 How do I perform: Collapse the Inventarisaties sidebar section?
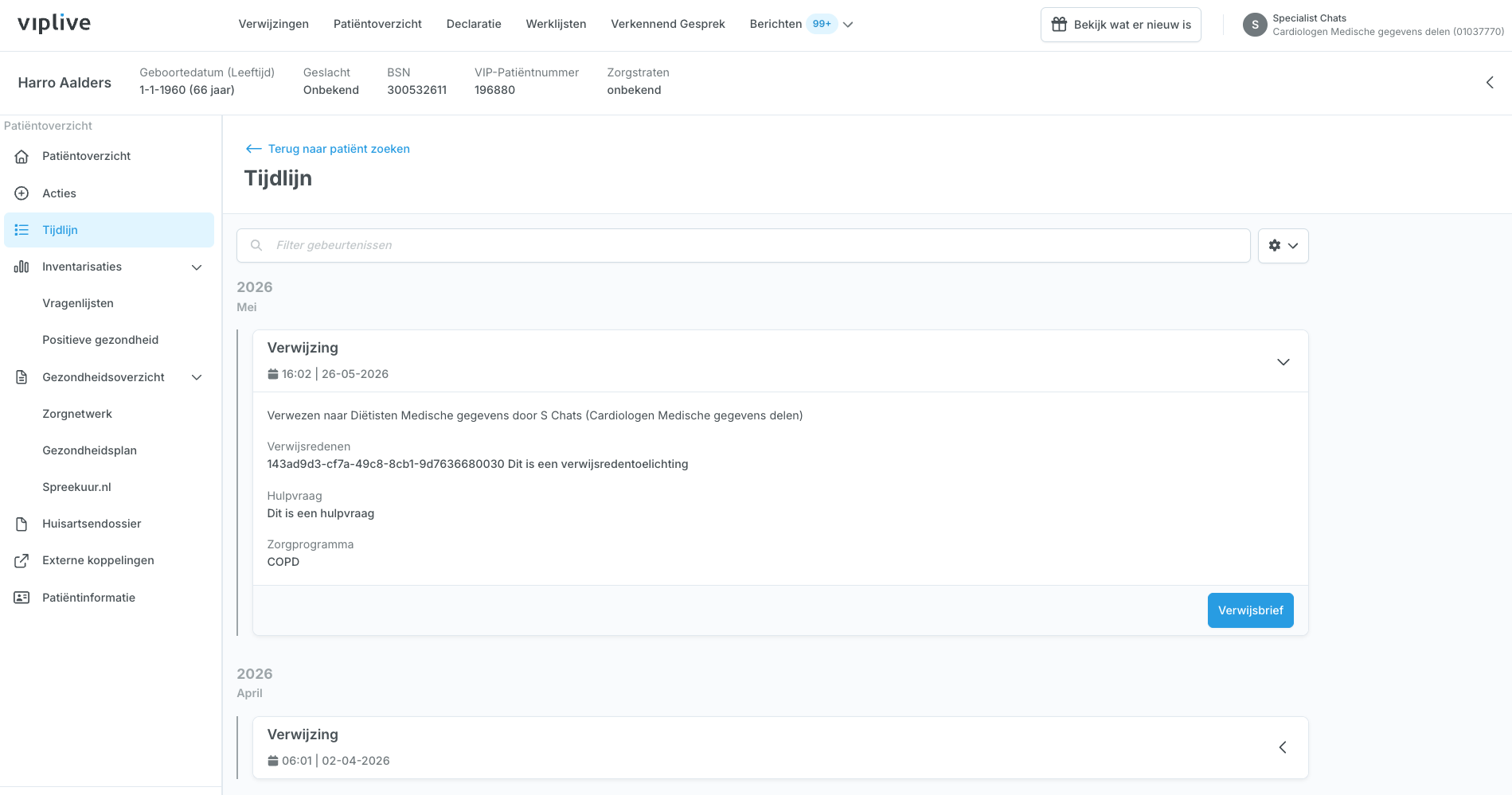coord(197,267)
